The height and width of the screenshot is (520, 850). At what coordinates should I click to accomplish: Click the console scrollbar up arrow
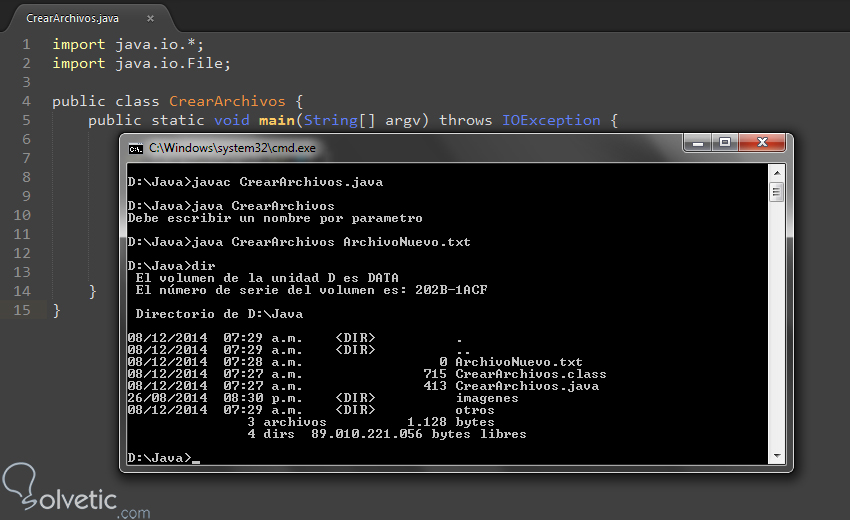point(776,172)
